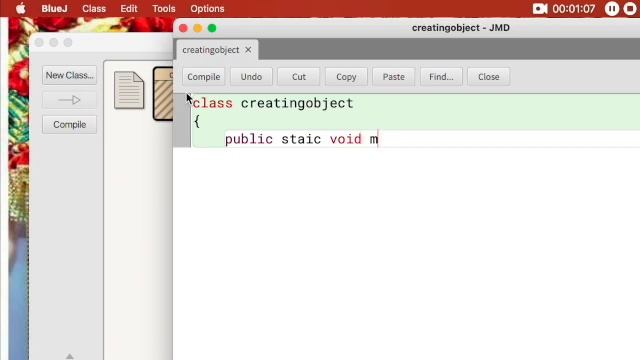The height and width of the screenshot is (360, 640).
Task: Click the Paste button
Action: click(393, 77)
